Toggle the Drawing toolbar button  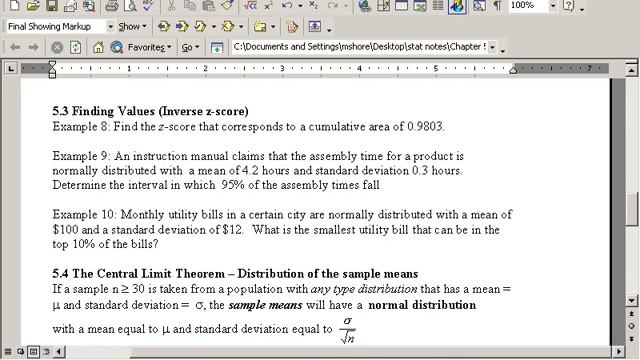pyautogui.click(x=457, y=6)
